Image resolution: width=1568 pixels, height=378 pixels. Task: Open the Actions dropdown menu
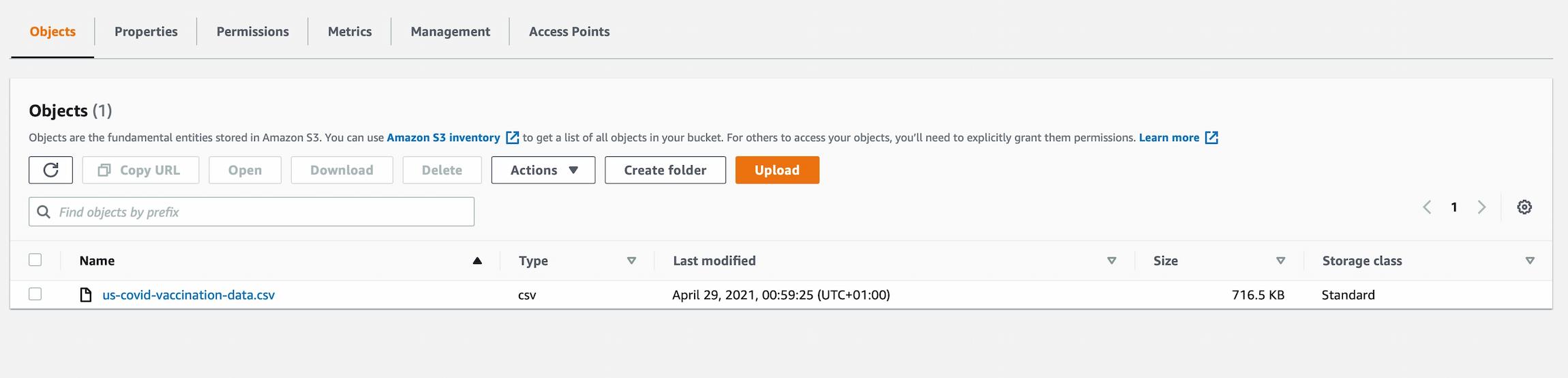tap(543, 170)
